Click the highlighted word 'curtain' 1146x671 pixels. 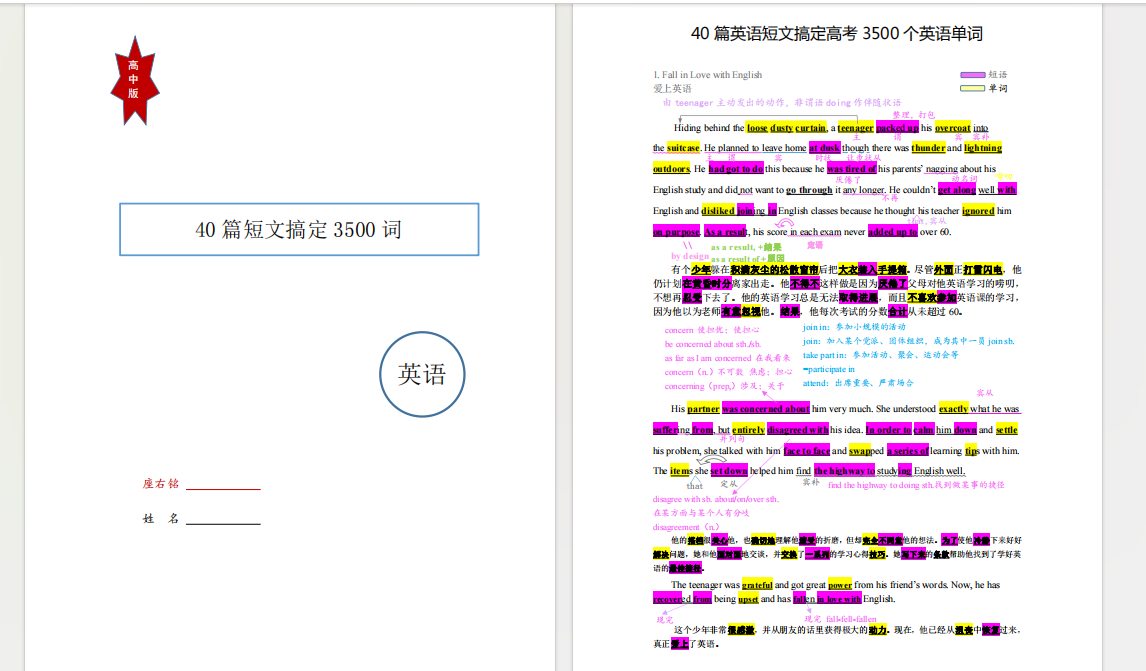[811, 128]
